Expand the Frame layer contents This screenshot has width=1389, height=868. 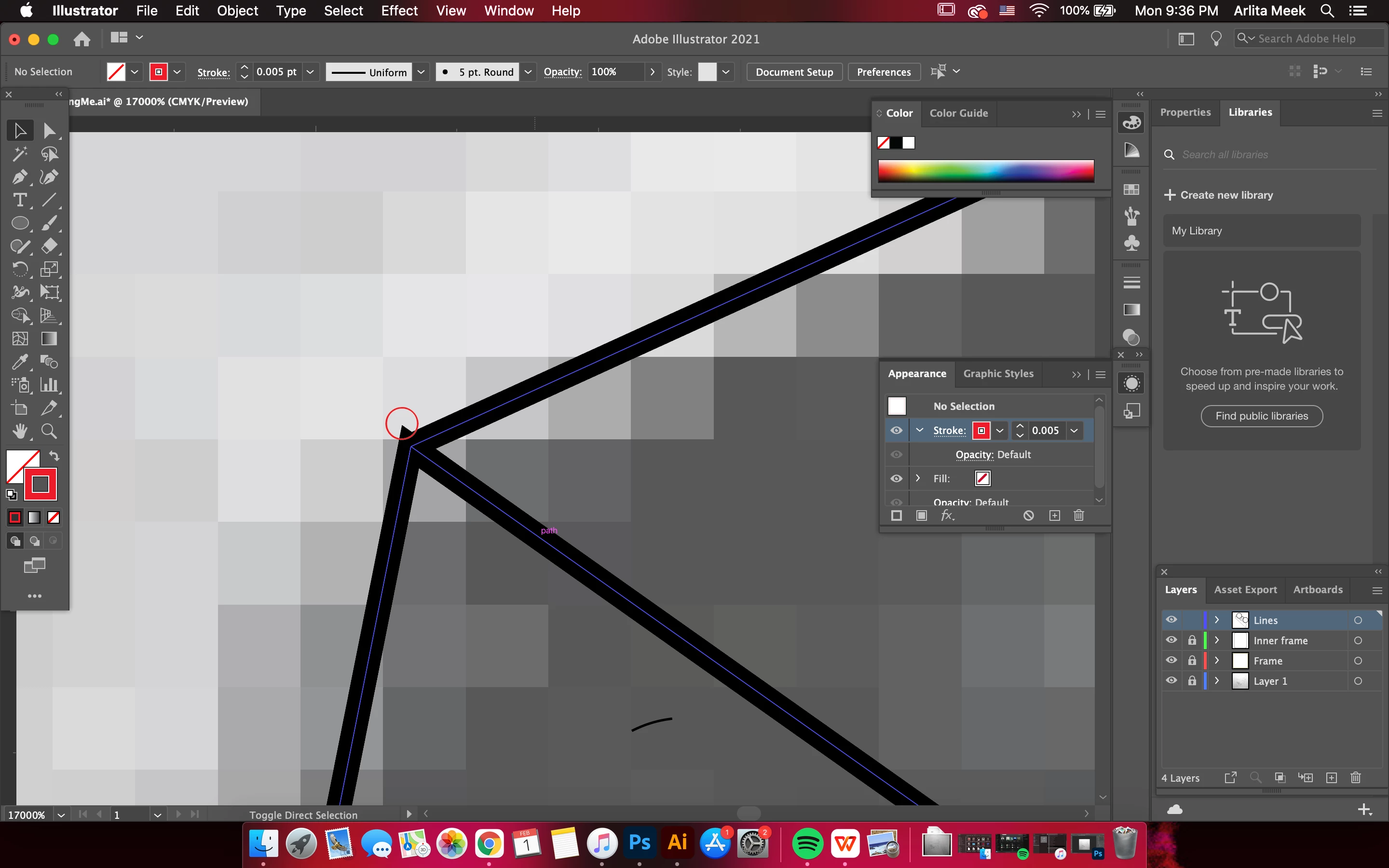pos(1216,660)
